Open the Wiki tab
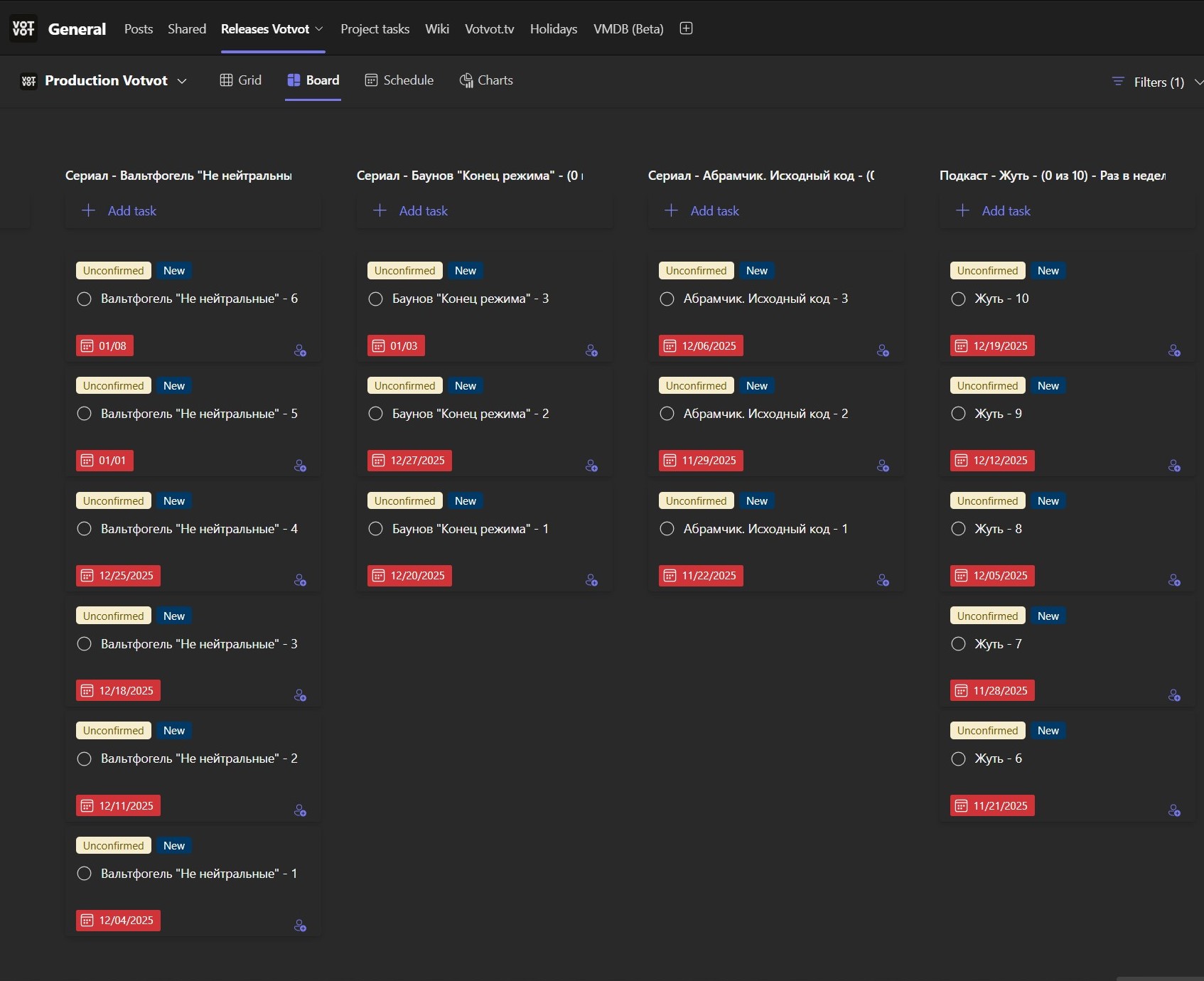The height and width of the screenshot is (981, 1204). 436,29
